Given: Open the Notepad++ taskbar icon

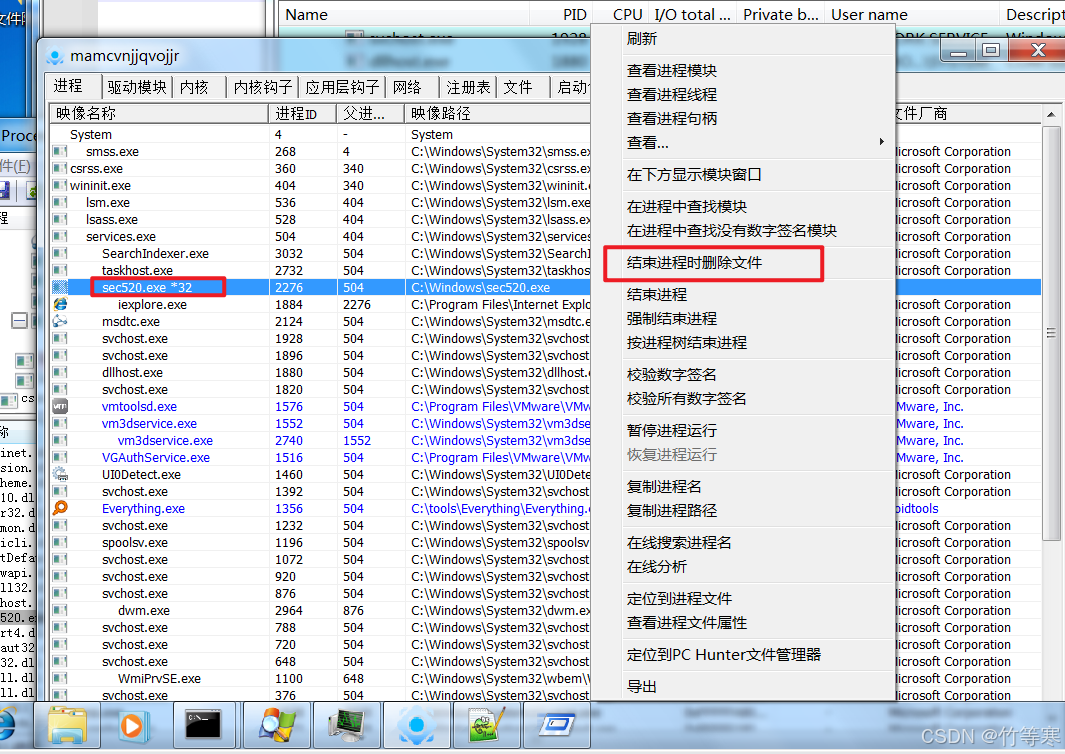Looking at the screenshot, I should coord(486,726).
